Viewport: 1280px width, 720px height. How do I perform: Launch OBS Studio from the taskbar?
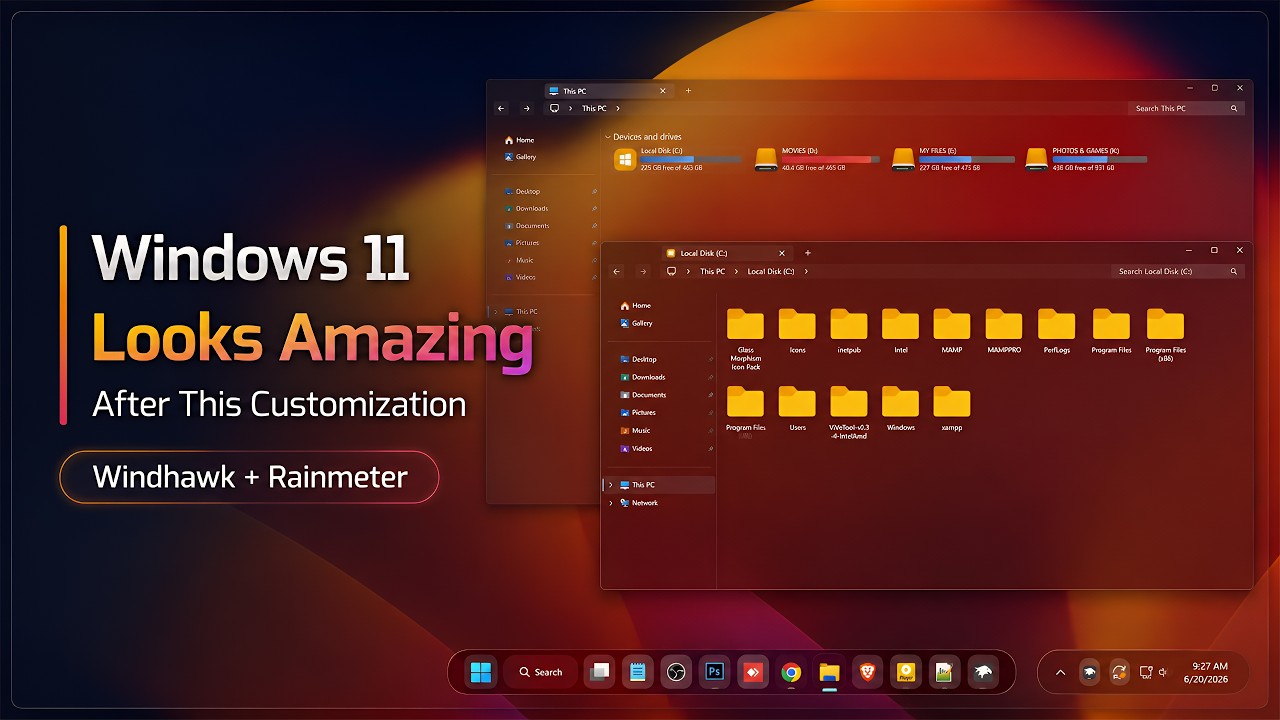677,672
